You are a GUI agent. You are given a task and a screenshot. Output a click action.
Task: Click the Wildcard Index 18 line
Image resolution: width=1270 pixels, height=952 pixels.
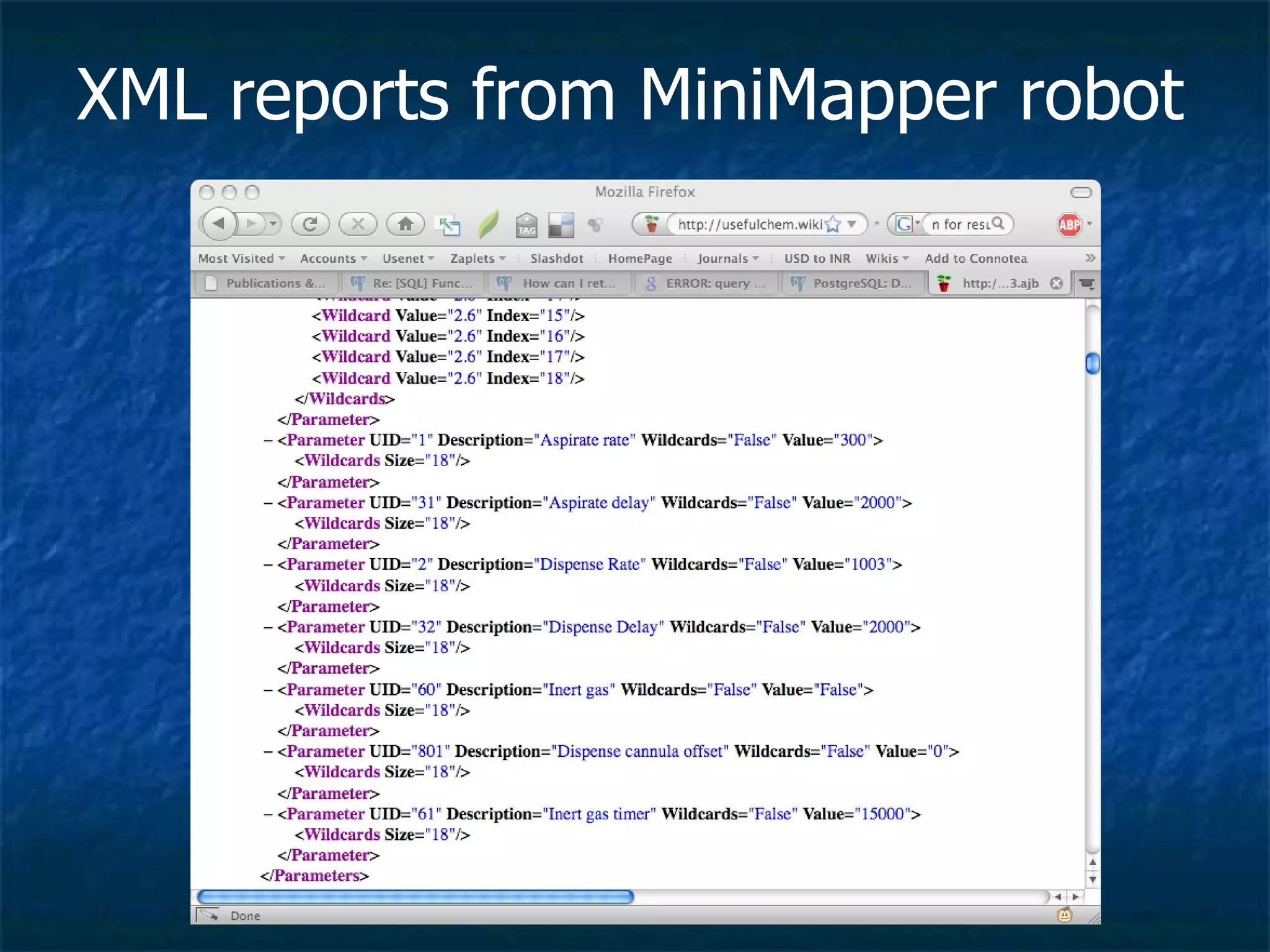(x=448, y=378)
